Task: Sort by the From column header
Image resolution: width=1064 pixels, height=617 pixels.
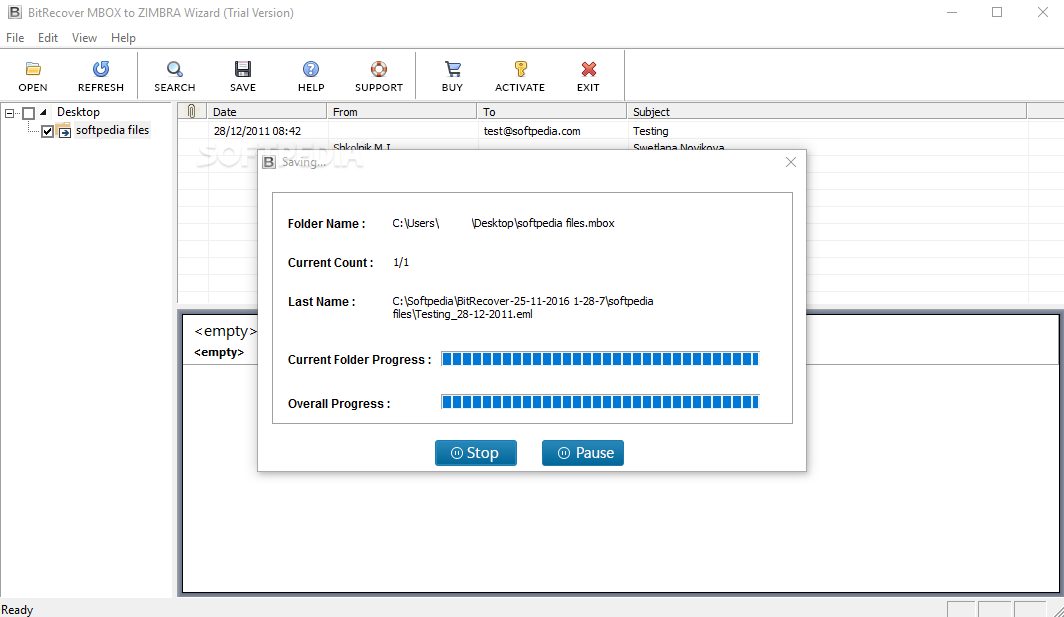Action: (402, 111)
